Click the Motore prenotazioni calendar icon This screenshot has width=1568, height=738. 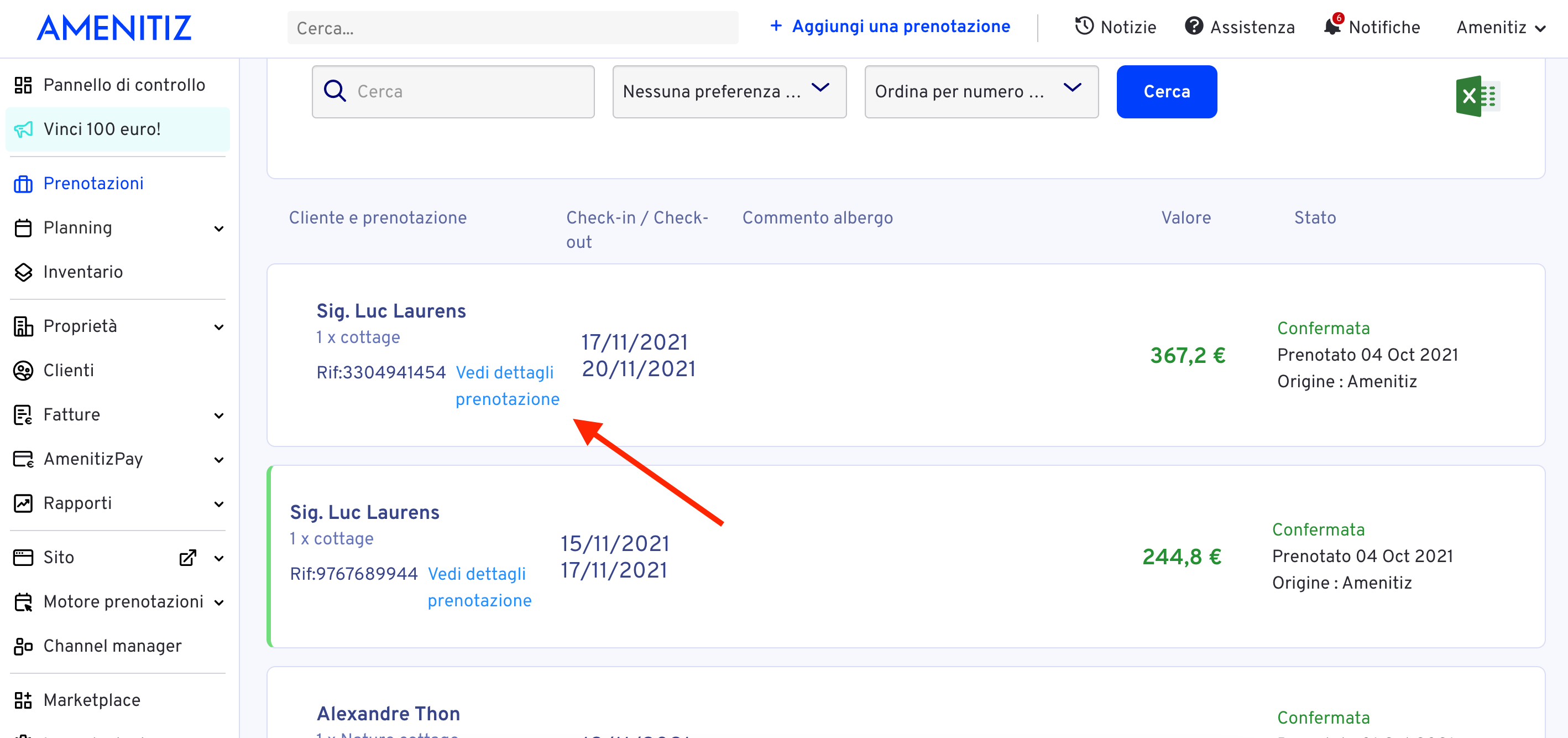click(23, 602)
